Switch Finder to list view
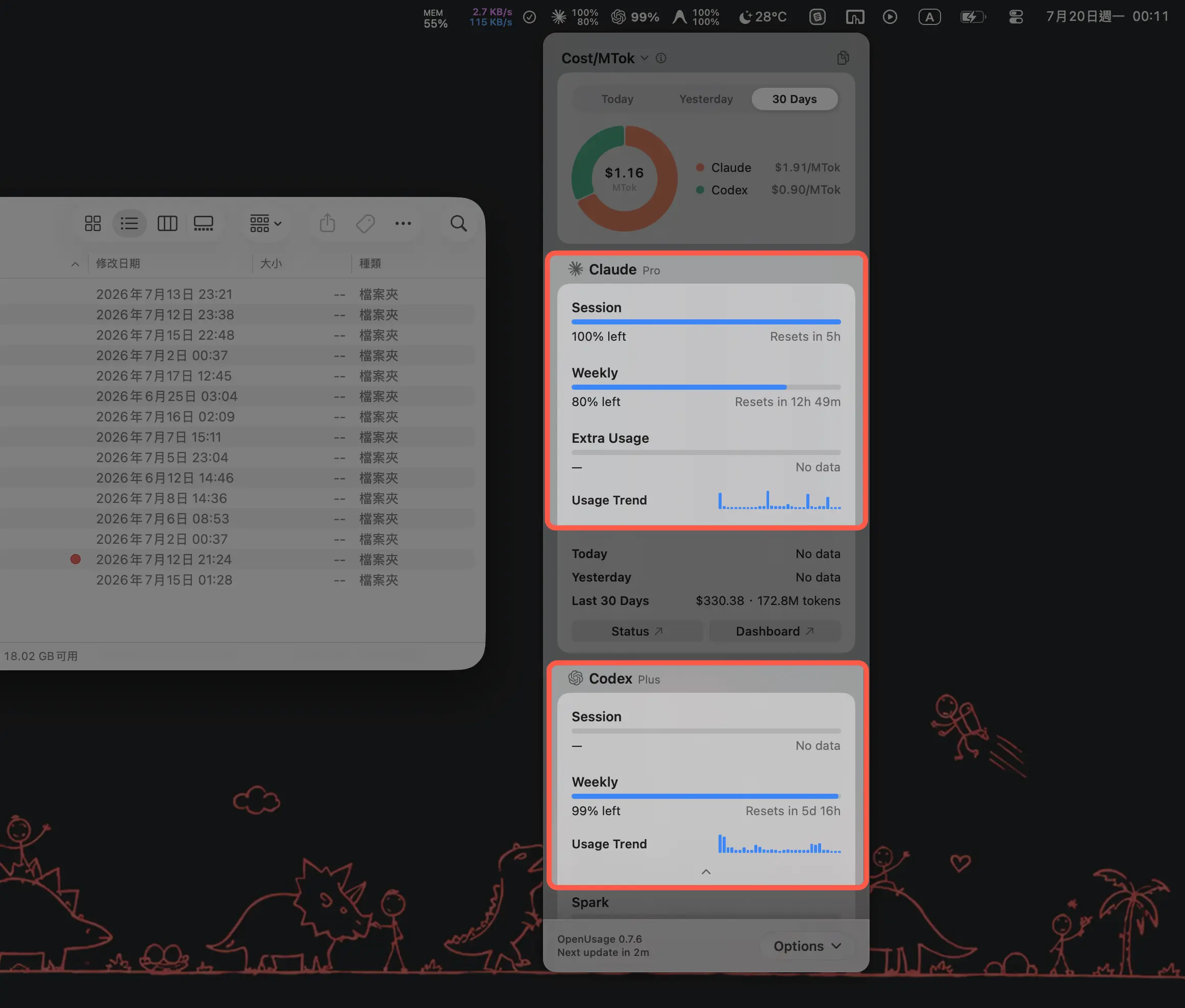The image size is (1185, 1008). point(129,223)
